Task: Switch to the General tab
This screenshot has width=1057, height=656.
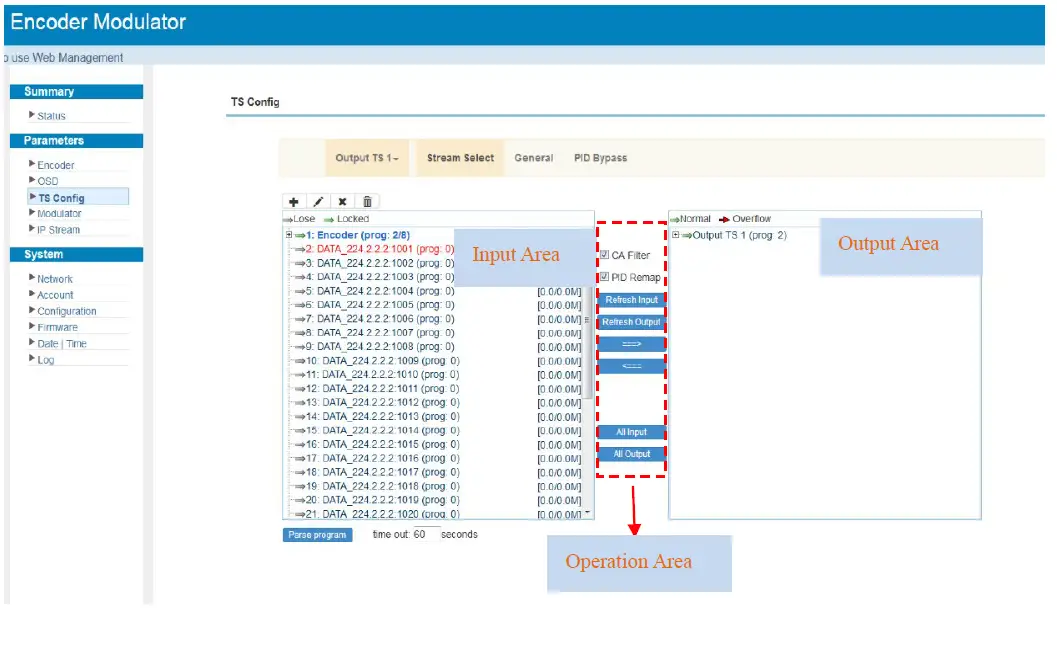Action: 534,158
